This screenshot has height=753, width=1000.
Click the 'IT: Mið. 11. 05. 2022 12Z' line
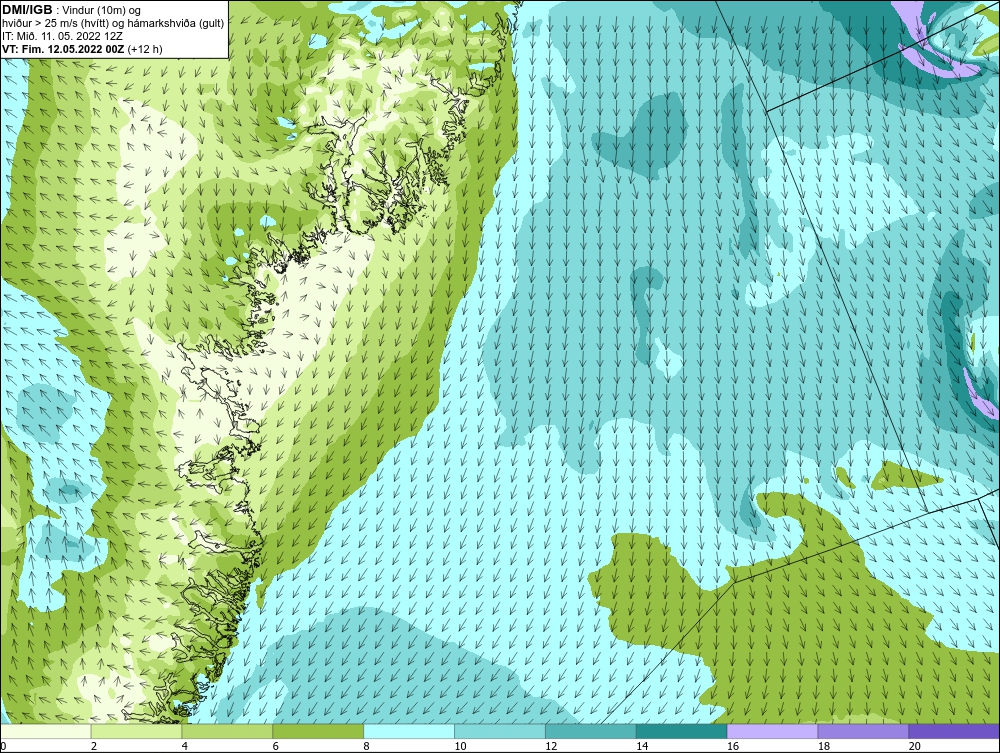(62, 36)
